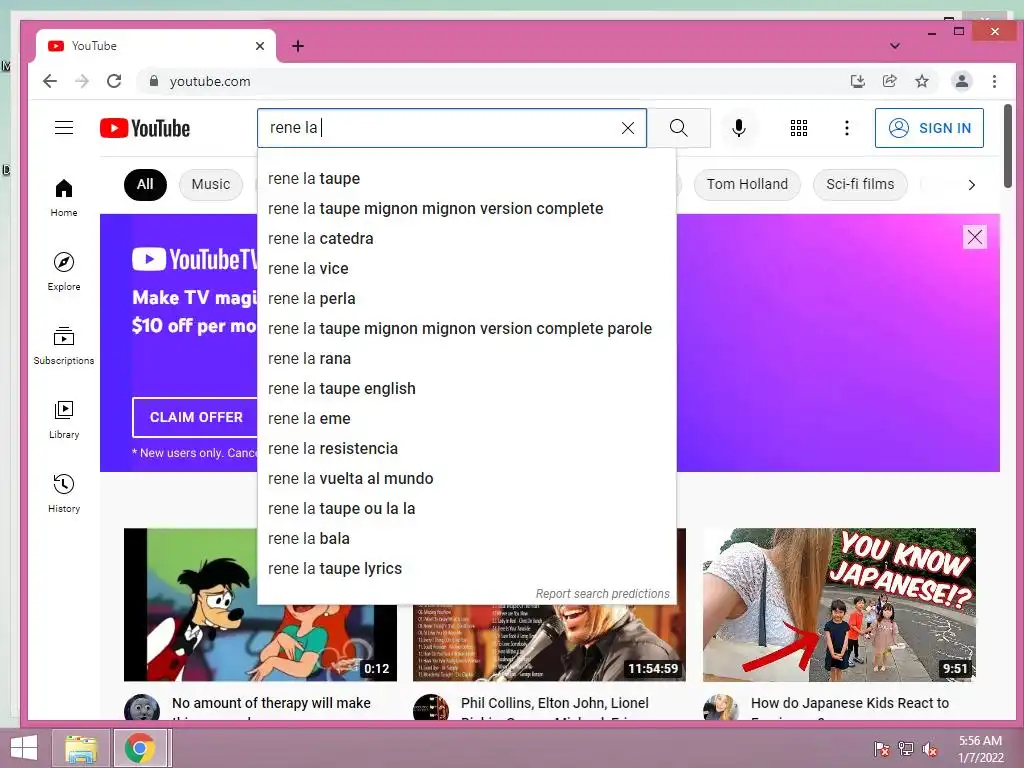Choose suggestion 'rene la taupe ou la la'
Viewport: 1024px width, 768px height.
(x=467, y=509)
